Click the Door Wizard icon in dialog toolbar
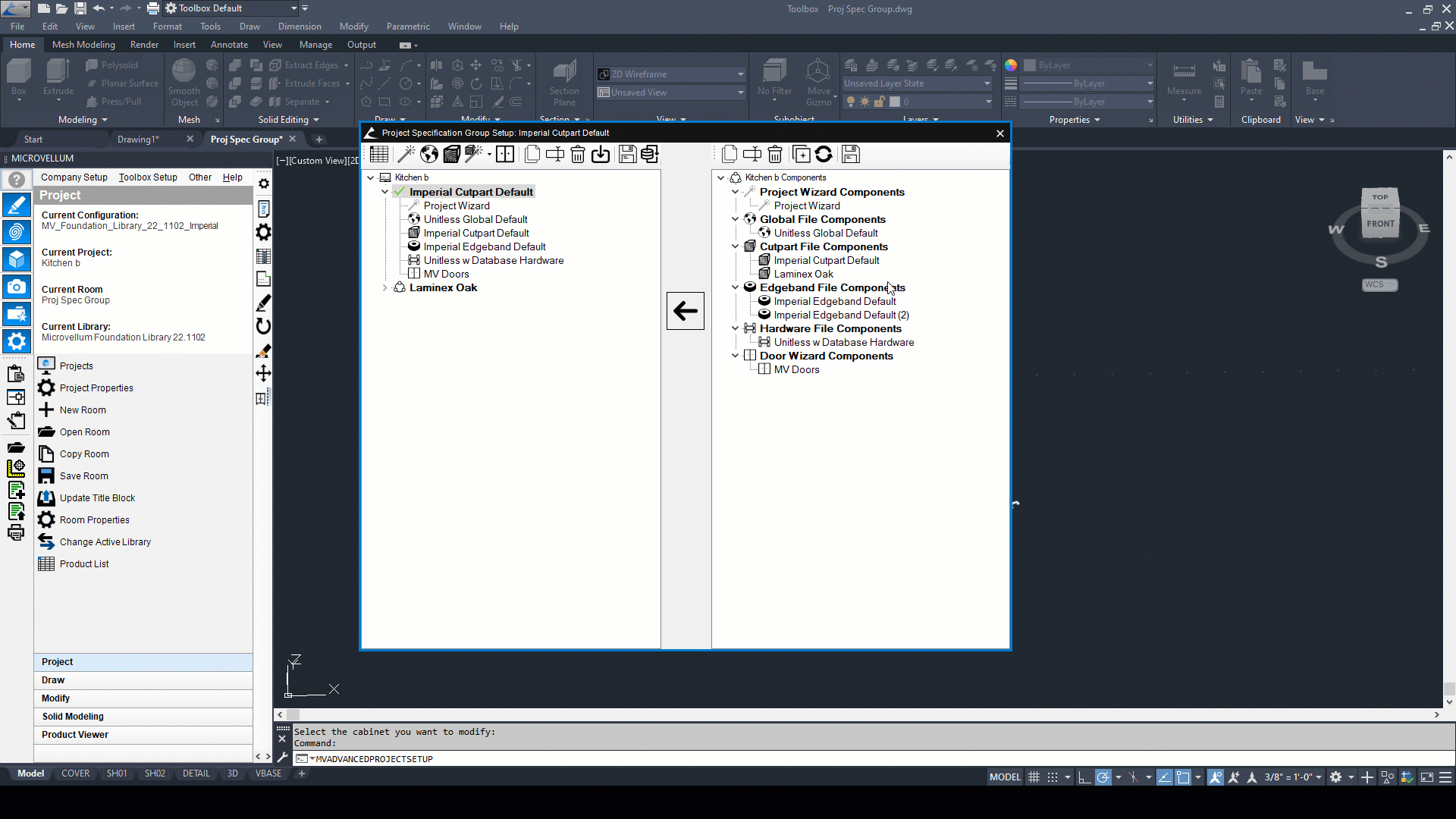The width and height of the screenshot is (1456, 819). (505, 155)
